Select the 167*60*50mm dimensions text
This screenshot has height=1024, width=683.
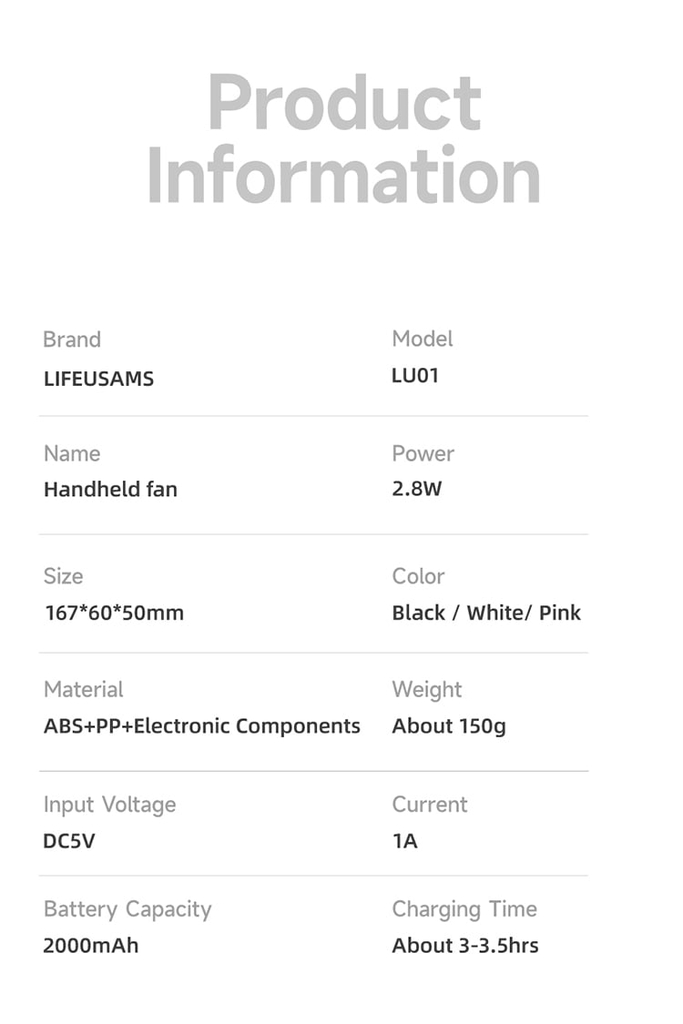pyautogui.click(x=113, y=613)
